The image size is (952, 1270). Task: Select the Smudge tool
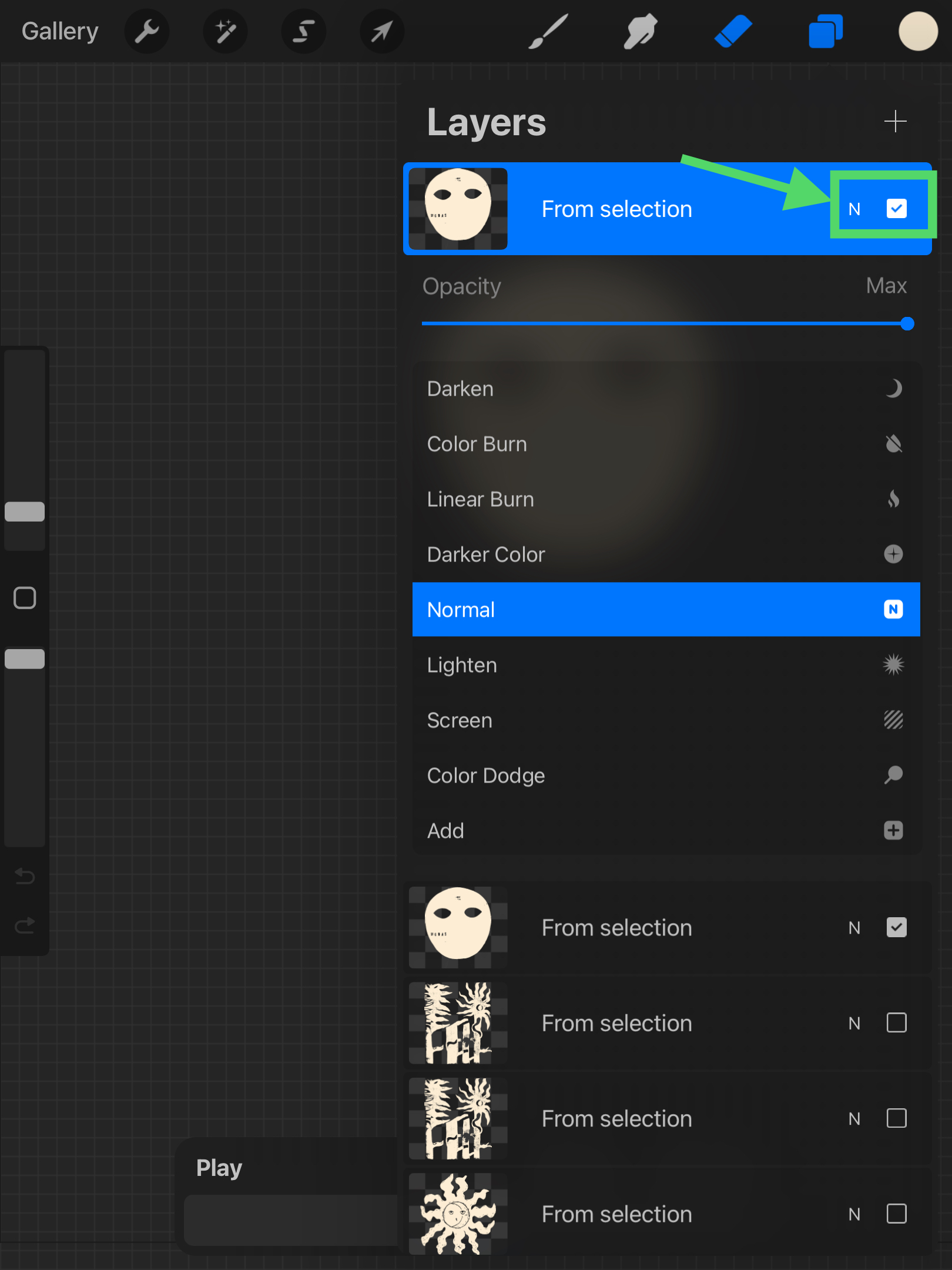pos(640,32)
